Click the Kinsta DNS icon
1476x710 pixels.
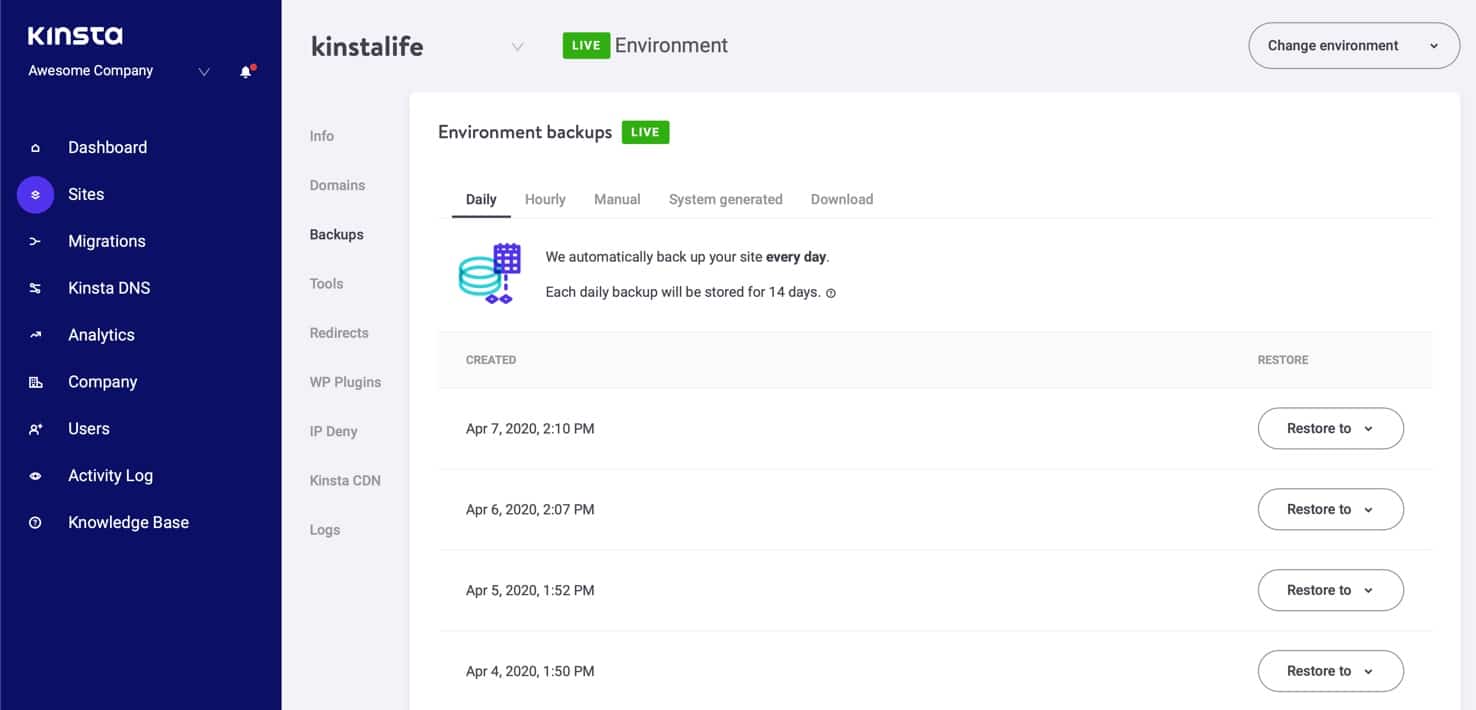[x=36, y=289]
